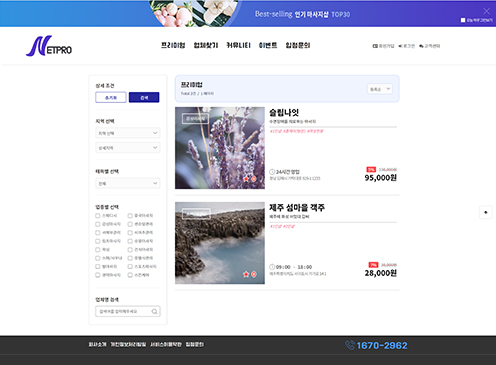Open the 이벤트 menu item

point(268,45)
